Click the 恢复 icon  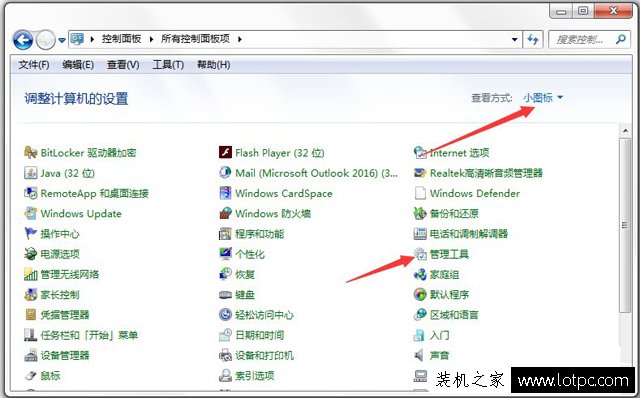coord(225,274)
